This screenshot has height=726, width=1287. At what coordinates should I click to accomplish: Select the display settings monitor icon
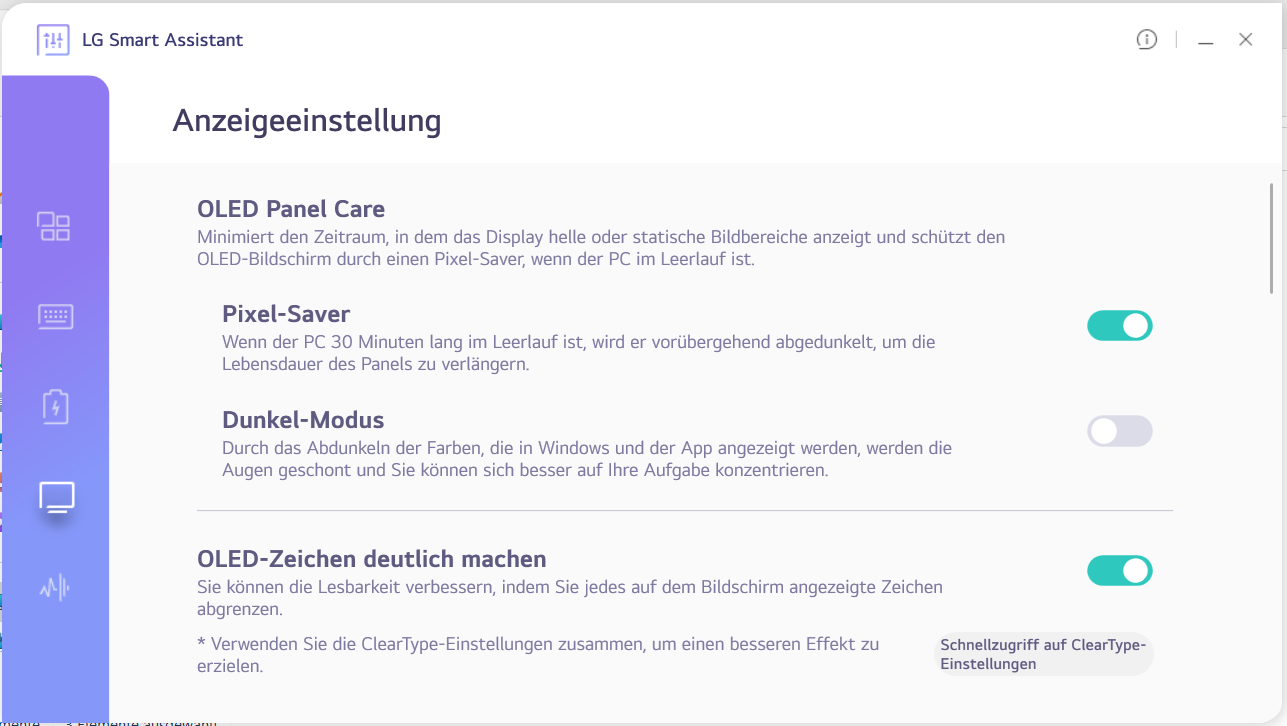(x=57, y=497)
